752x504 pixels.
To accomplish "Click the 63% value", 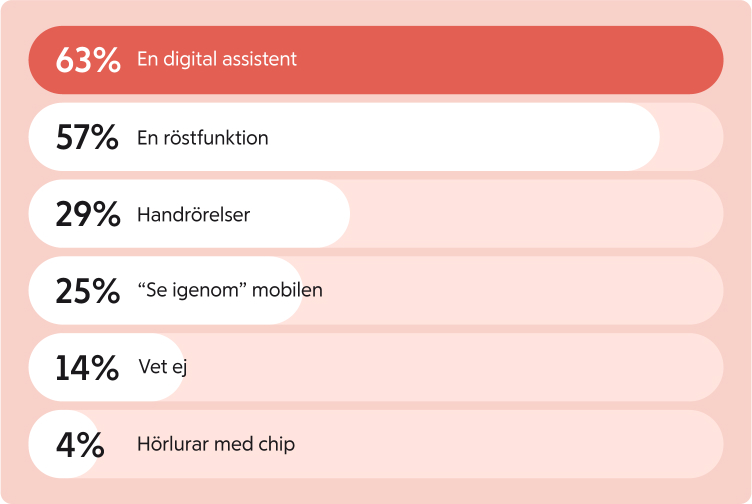I will pyautogui.click(x=88, y=60).
